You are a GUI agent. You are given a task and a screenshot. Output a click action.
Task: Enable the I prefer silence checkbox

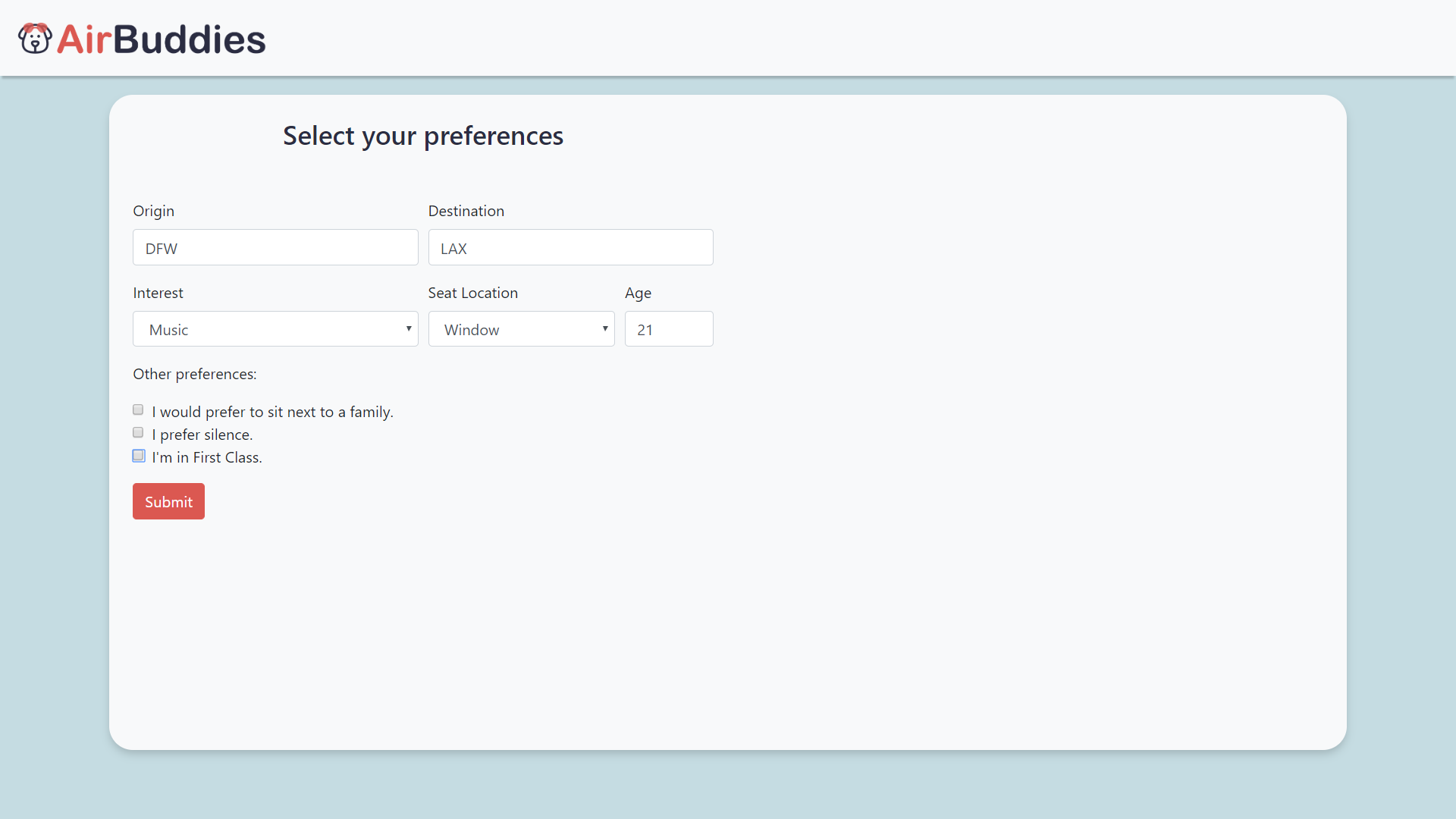click(x=138, y=433)
